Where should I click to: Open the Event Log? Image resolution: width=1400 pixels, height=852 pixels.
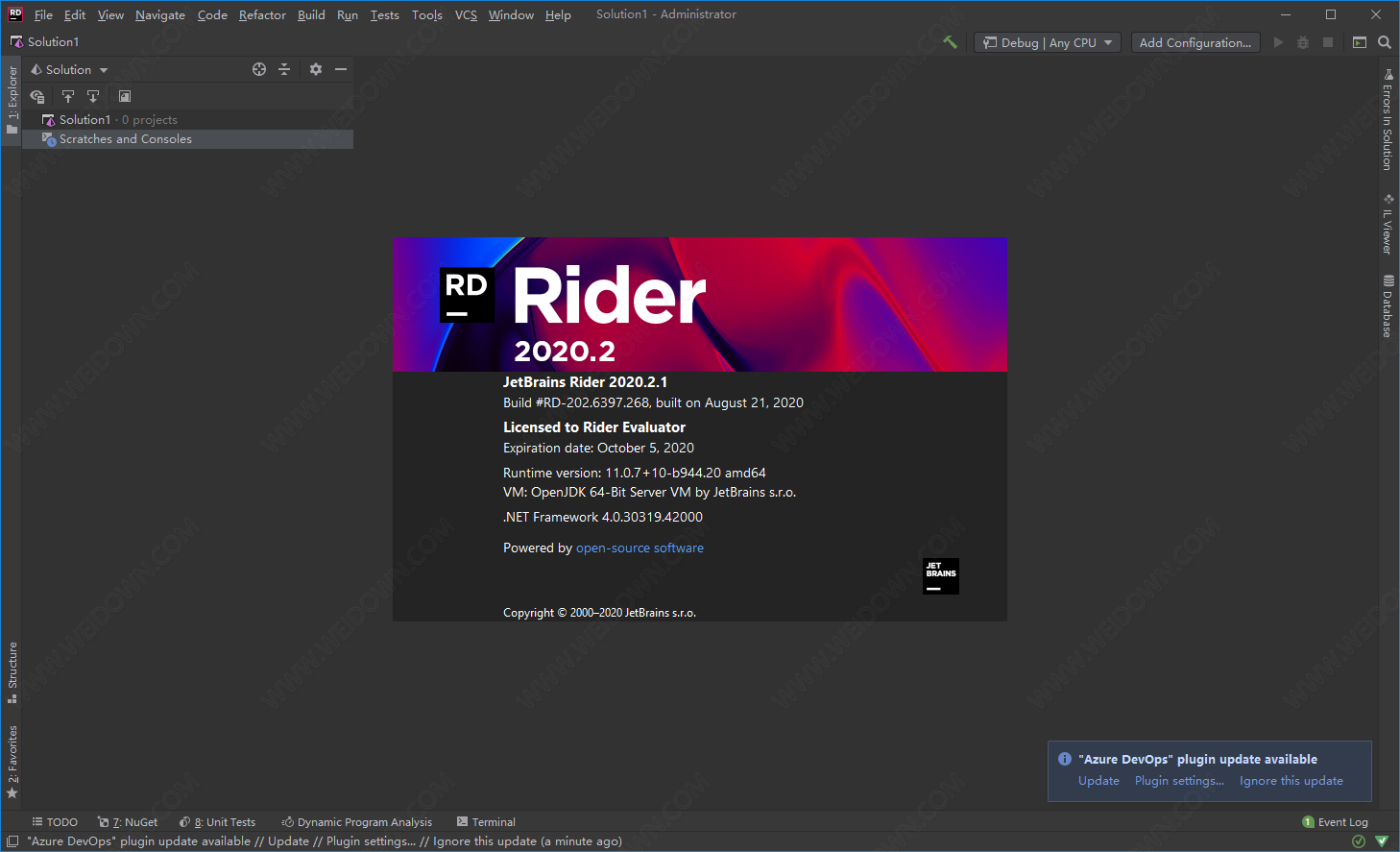point(1335,822)
